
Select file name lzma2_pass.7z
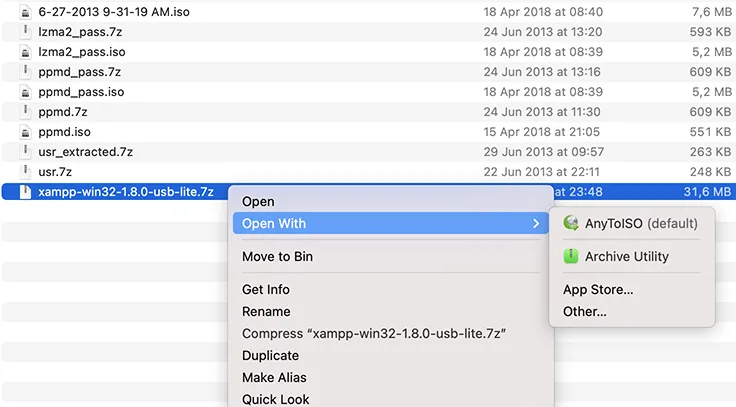(x=80, y=32)
